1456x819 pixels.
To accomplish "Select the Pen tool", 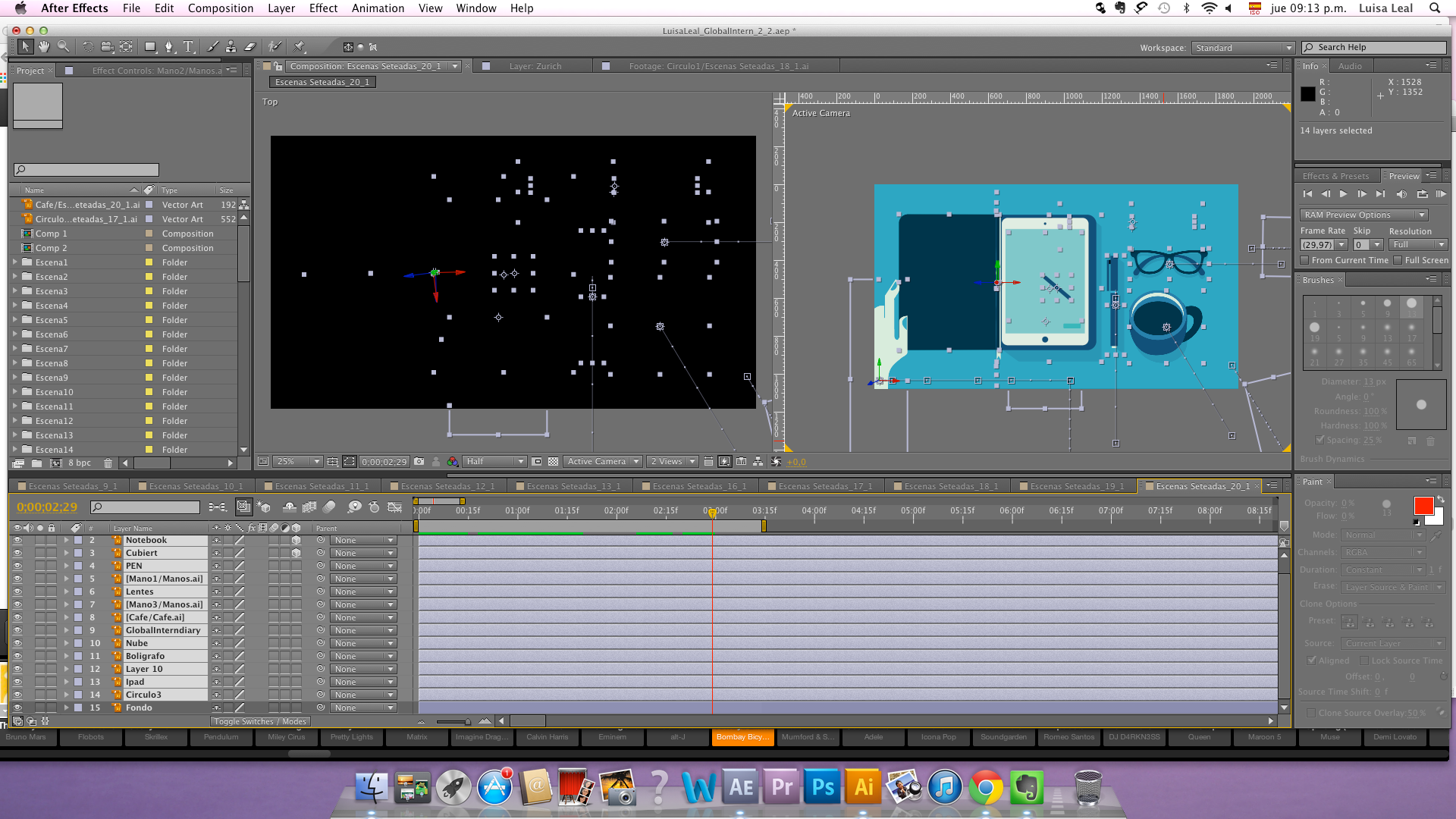I will click(169, 47).
